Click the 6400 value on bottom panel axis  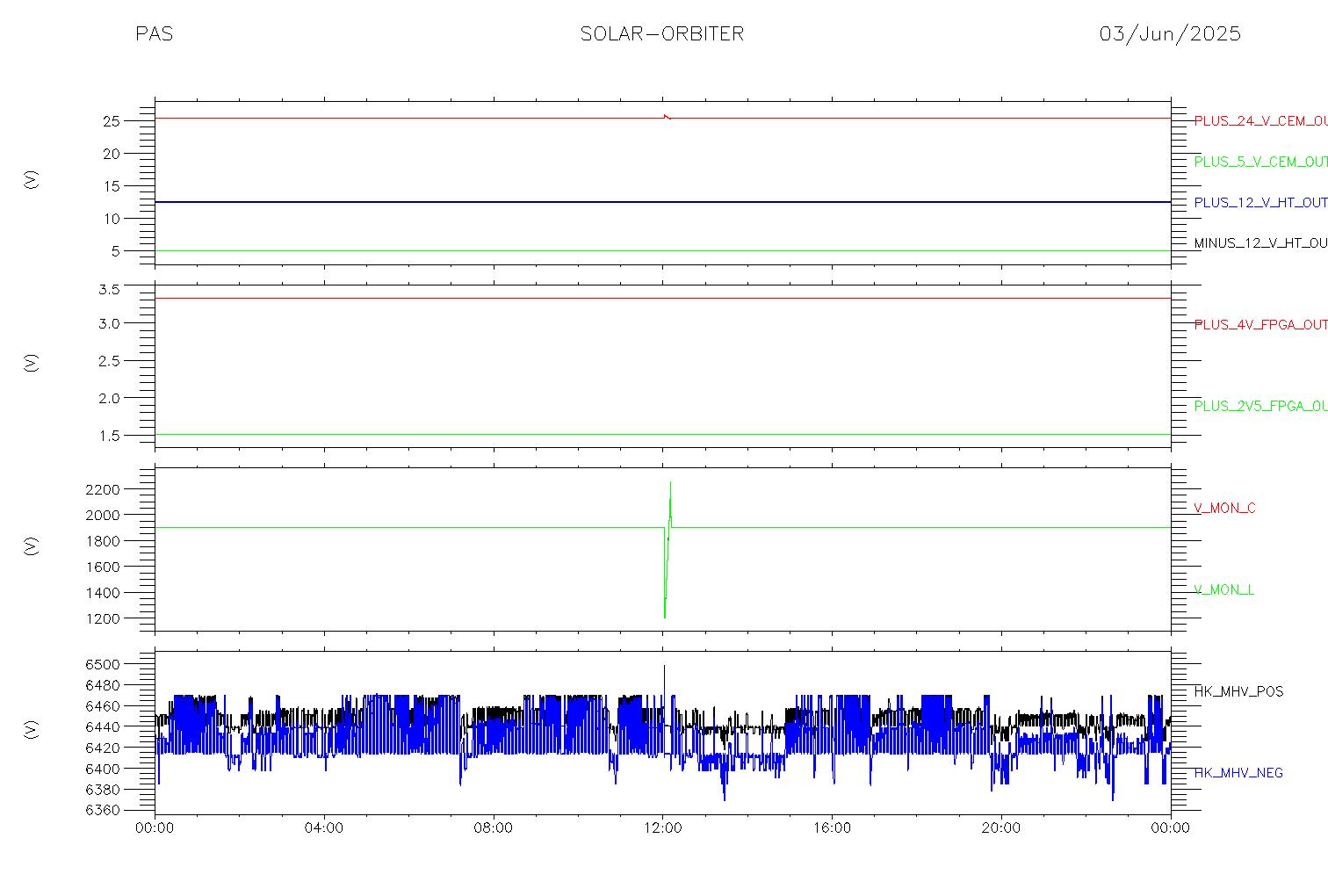point(103,769)
